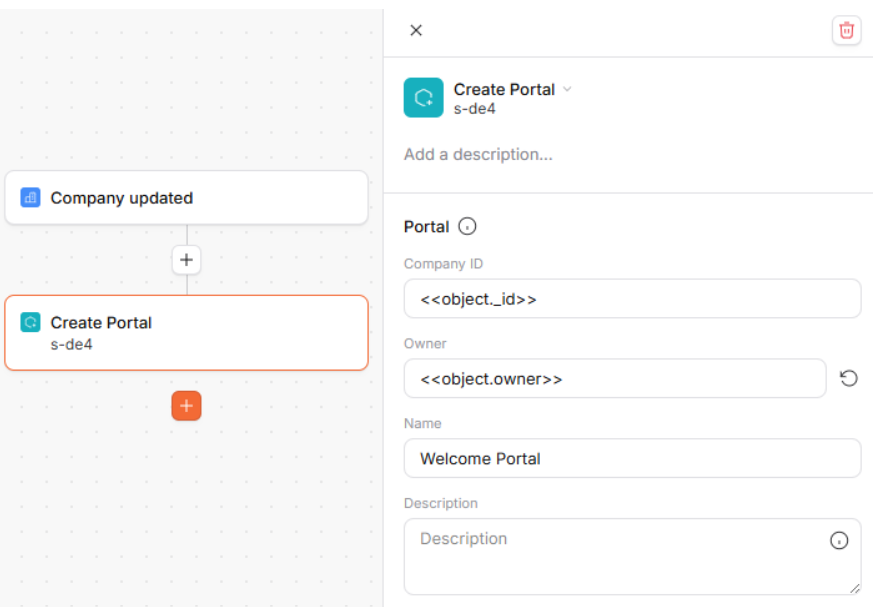Open the Create Portal title dropdown chevron
Image resolution: width=873 pixels, height=607 pixels.
[567, 89]
